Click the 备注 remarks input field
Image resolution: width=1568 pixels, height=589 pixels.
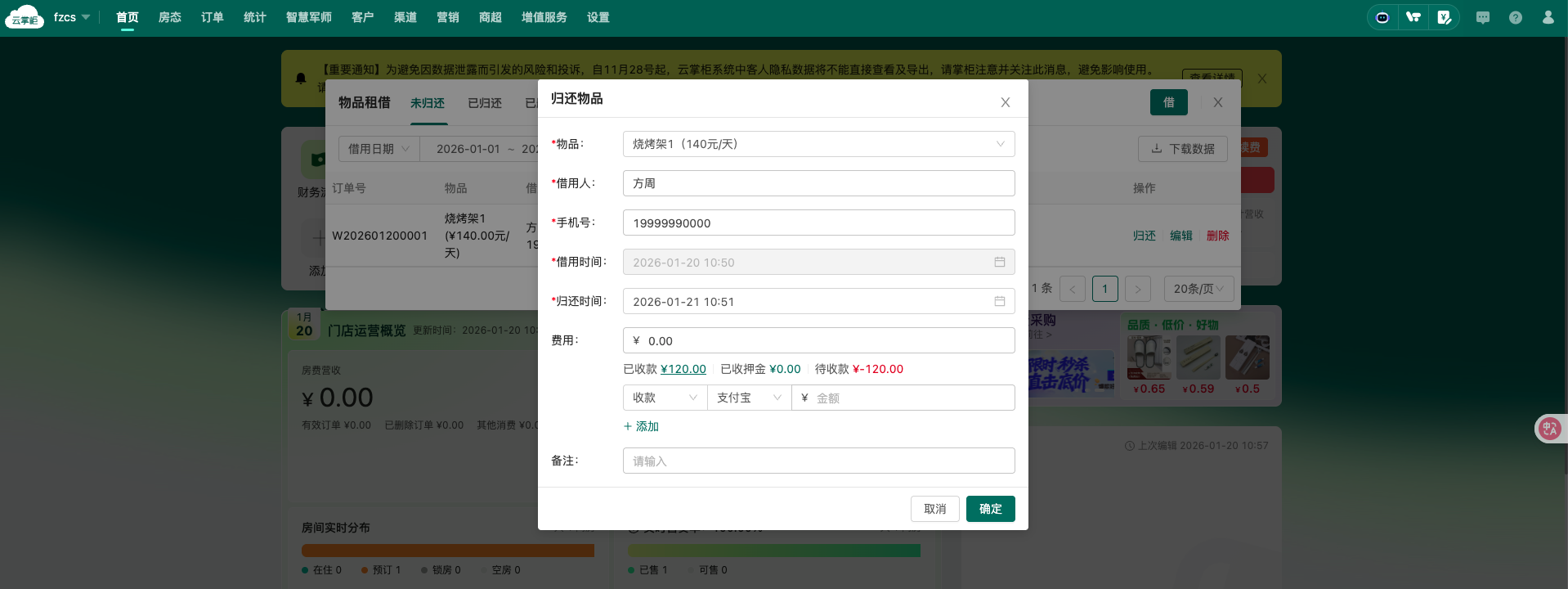819,461
